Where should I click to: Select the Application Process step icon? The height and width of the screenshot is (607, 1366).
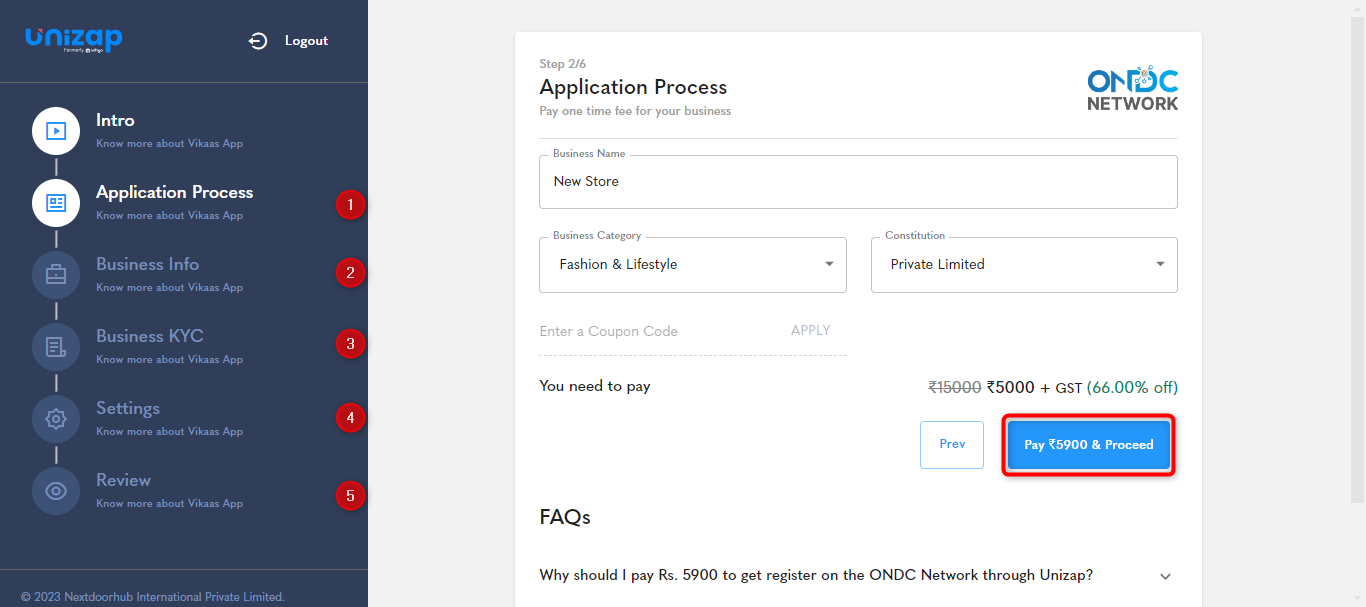click(56, 203)
